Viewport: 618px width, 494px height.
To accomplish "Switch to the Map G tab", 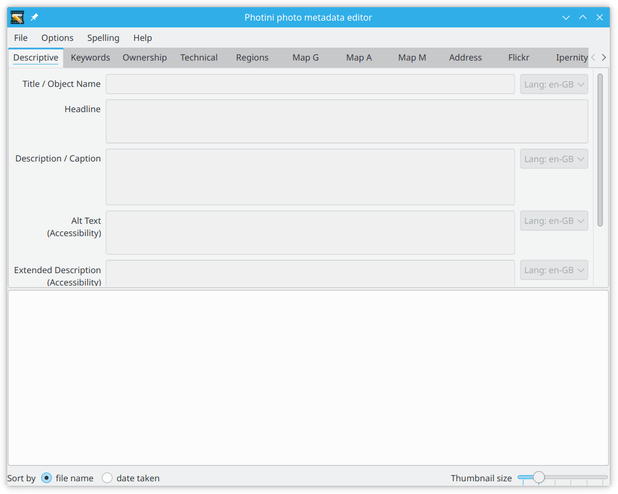I will pos(305,58).
